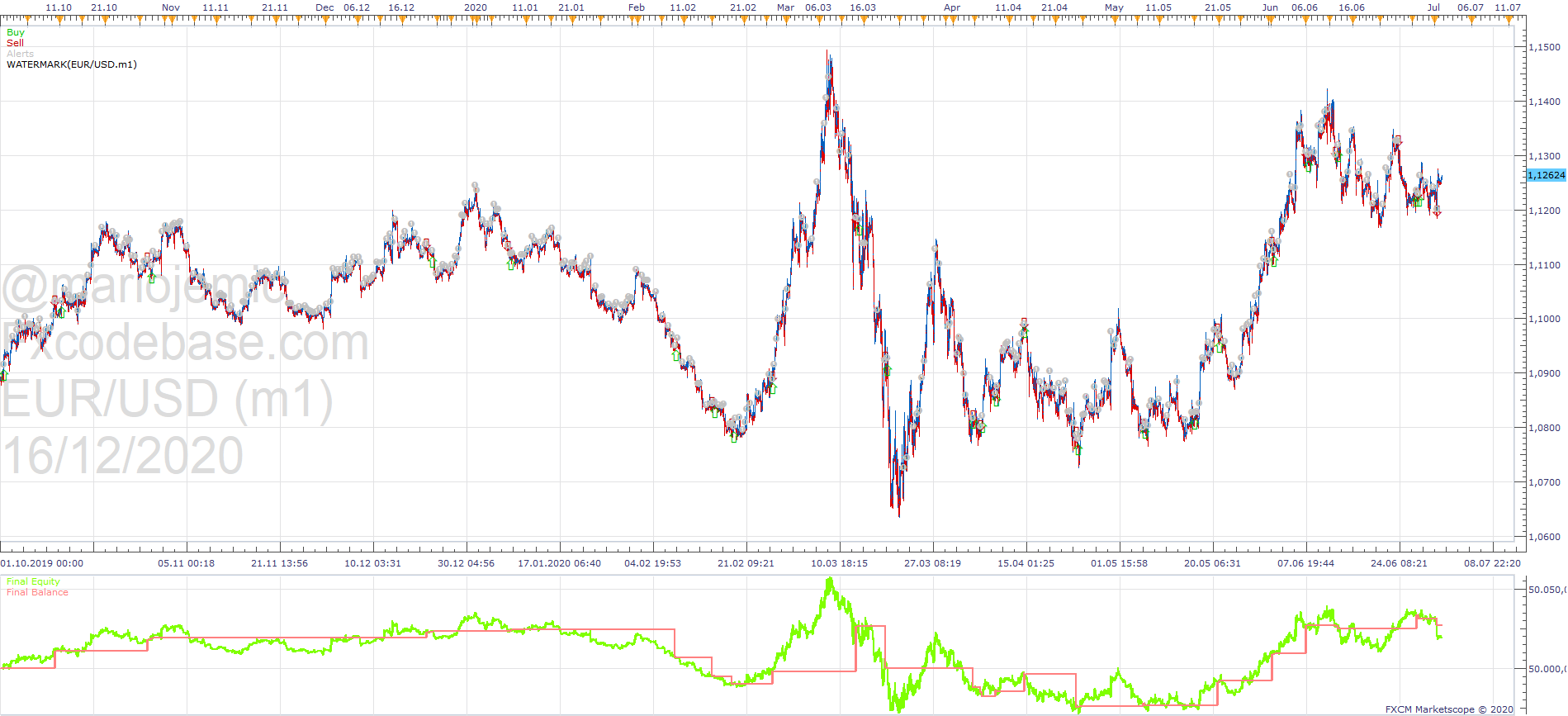Click the 21.04 date on top timeline

point(1054,7)
